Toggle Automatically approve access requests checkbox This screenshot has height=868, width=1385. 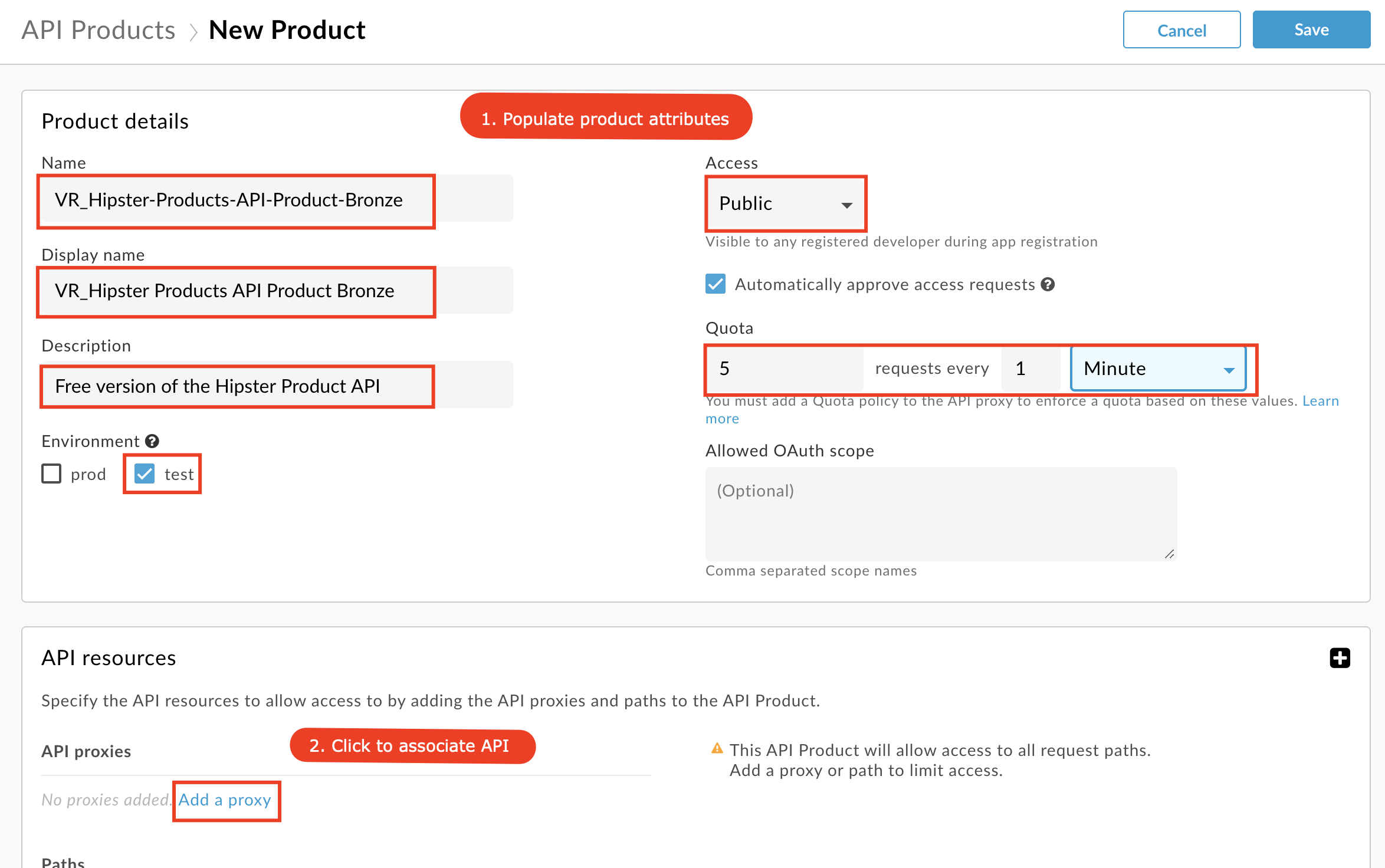coord(716,284)
